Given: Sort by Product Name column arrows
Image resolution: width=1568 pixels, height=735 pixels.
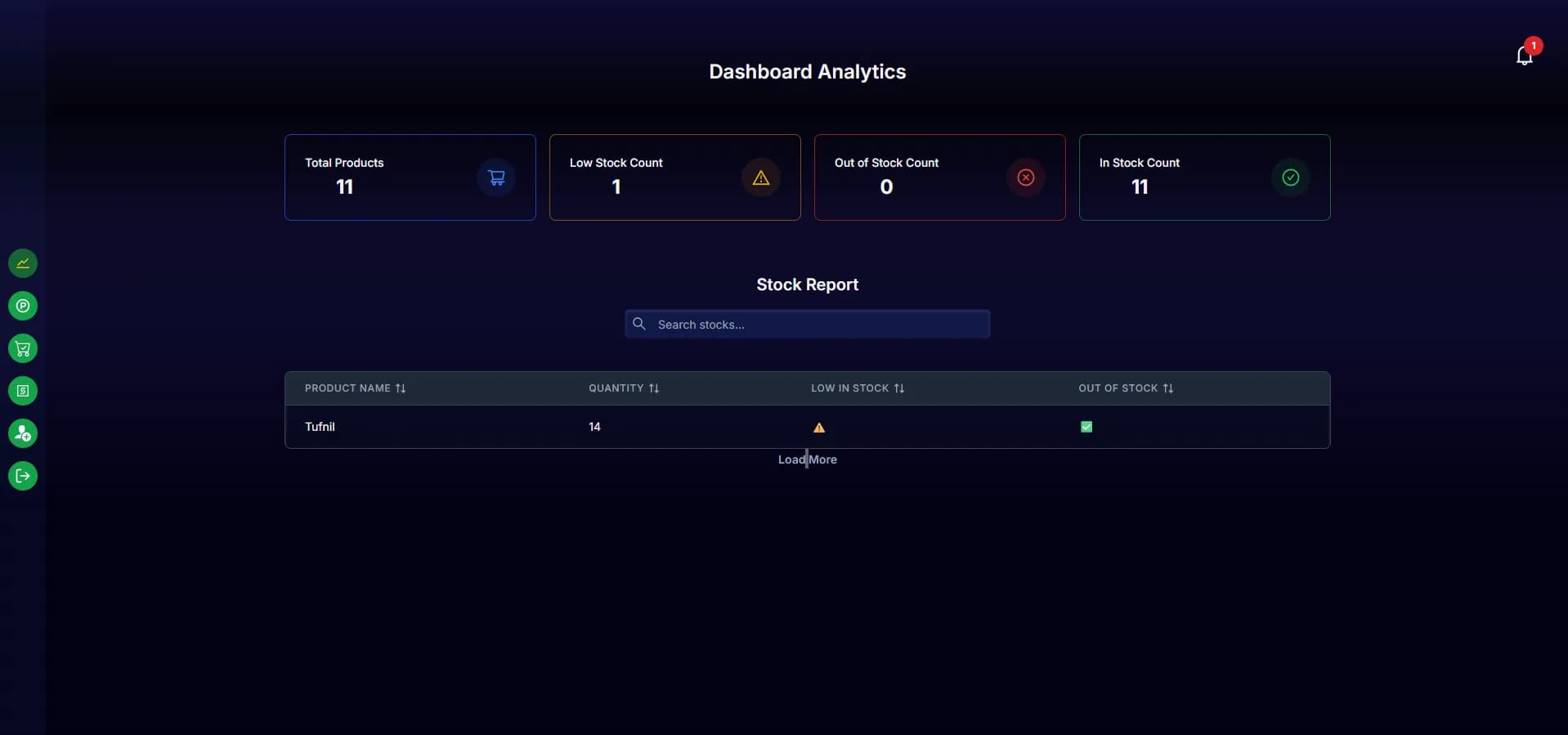Looking at the screenshot, I should point(401,388).
